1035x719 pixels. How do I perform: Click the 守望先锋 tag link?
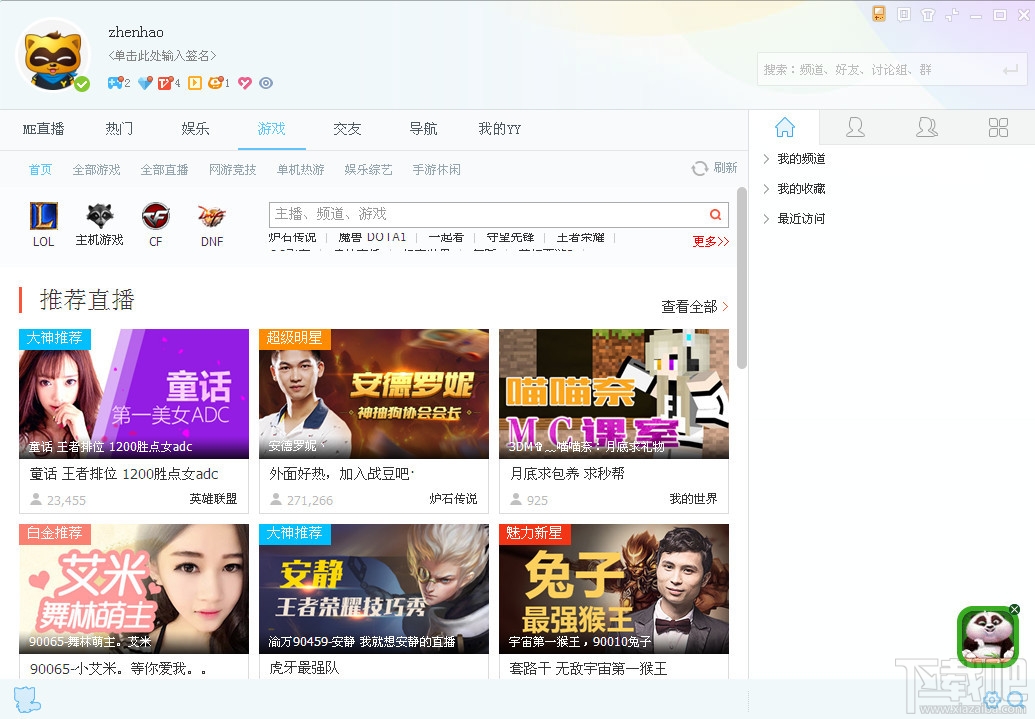coord(510,238)
